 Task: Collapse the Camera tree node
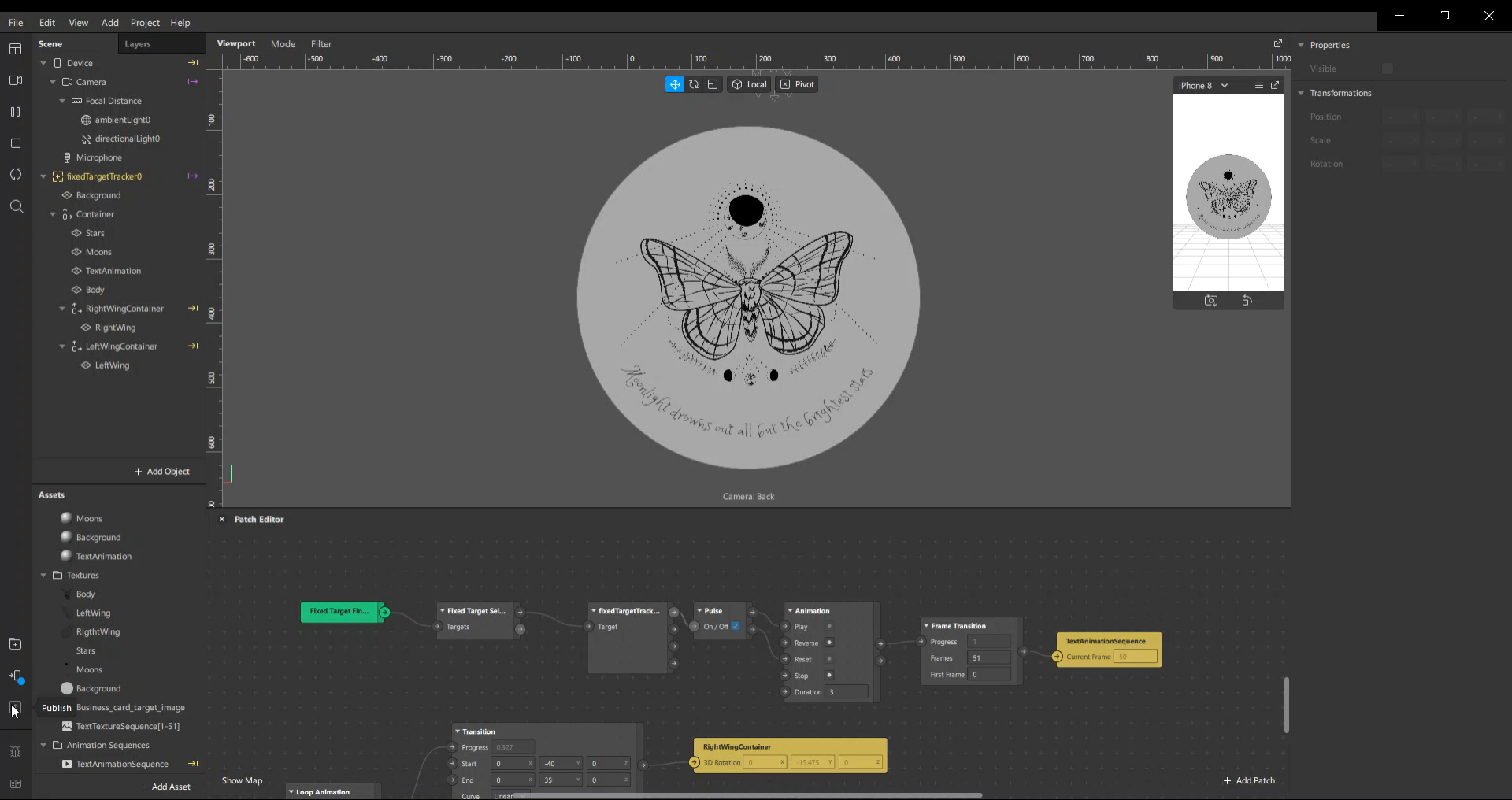[x=53, y=82]
